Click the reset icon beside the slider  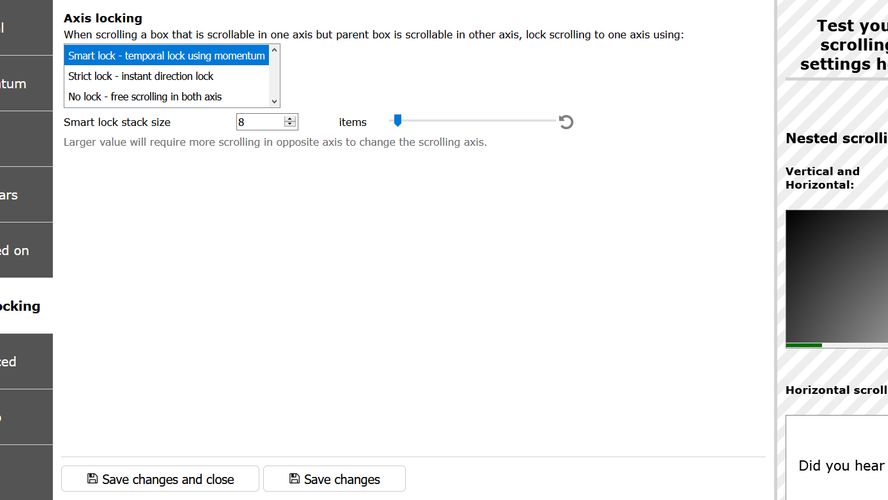pos(566,122)
